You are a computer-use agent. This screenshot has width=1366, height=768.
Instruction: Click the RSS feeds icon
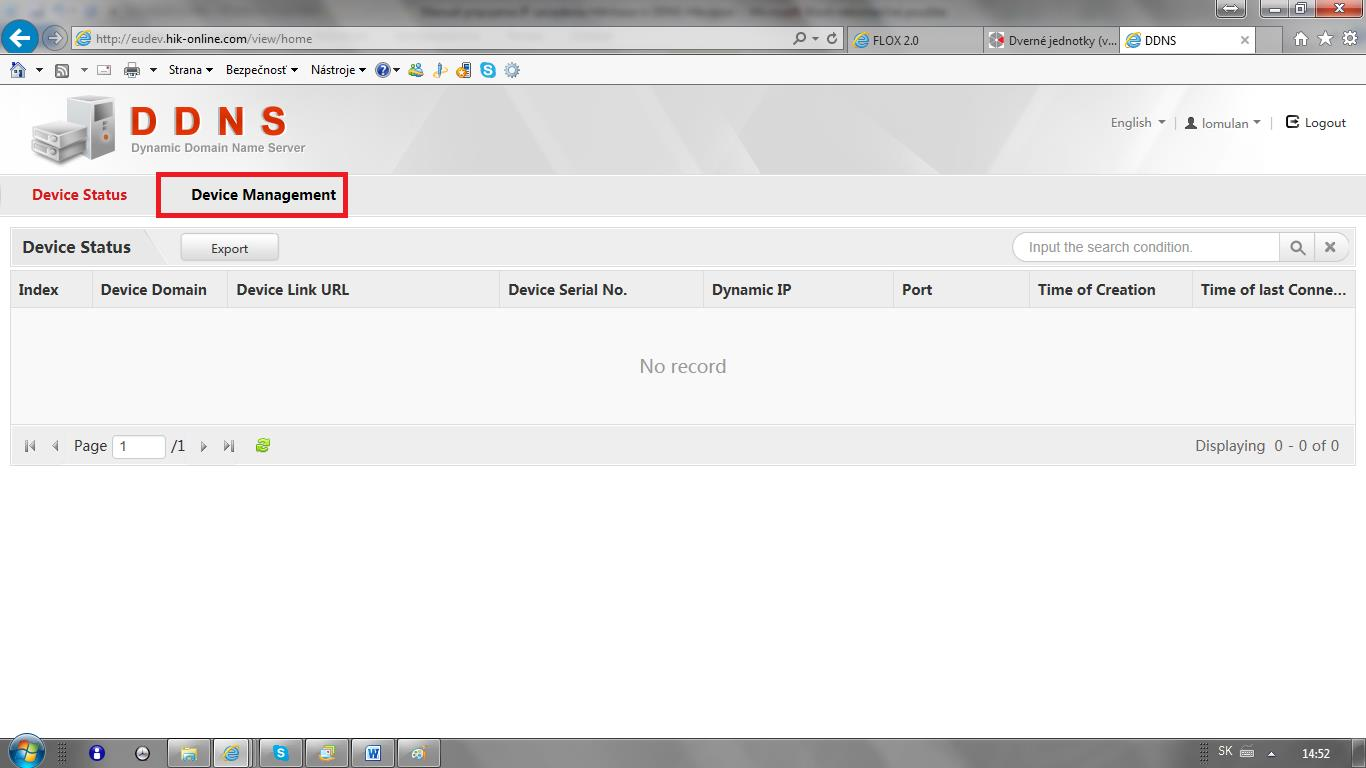point(62,70)
